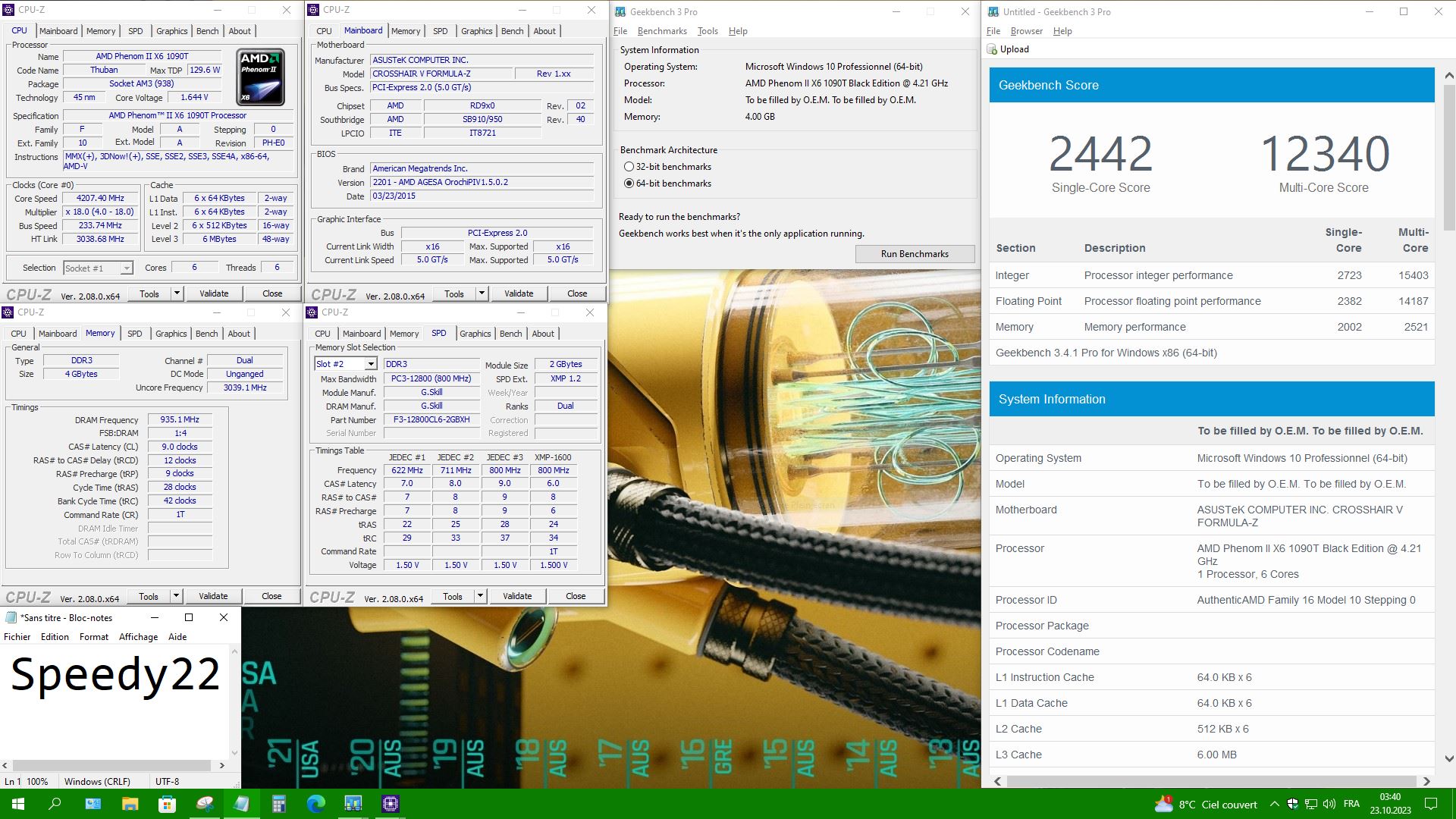
Task: Open taskbar search magnifier
Action: (x=55, y=804)
